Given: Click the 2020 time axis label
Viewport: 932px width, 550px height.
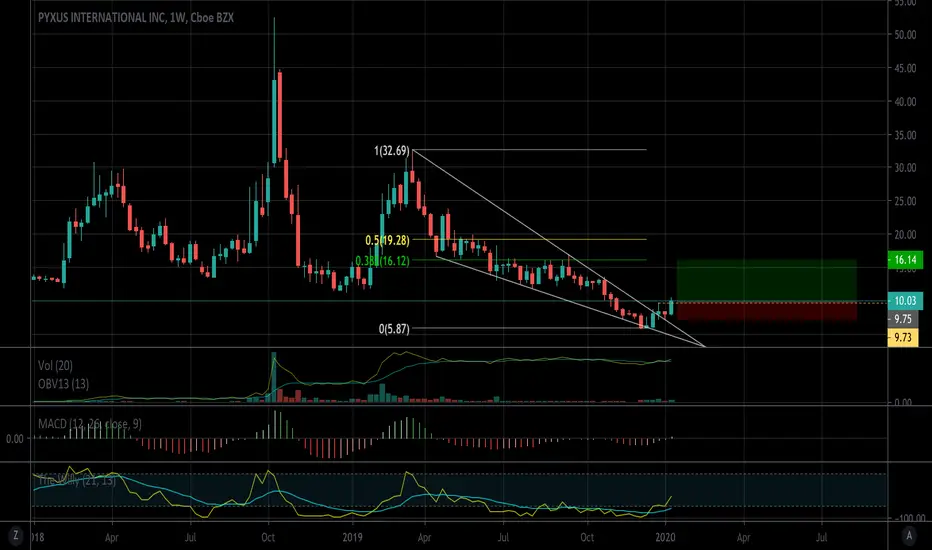Looking at the screenshot, I should click(x=665, y=538).
